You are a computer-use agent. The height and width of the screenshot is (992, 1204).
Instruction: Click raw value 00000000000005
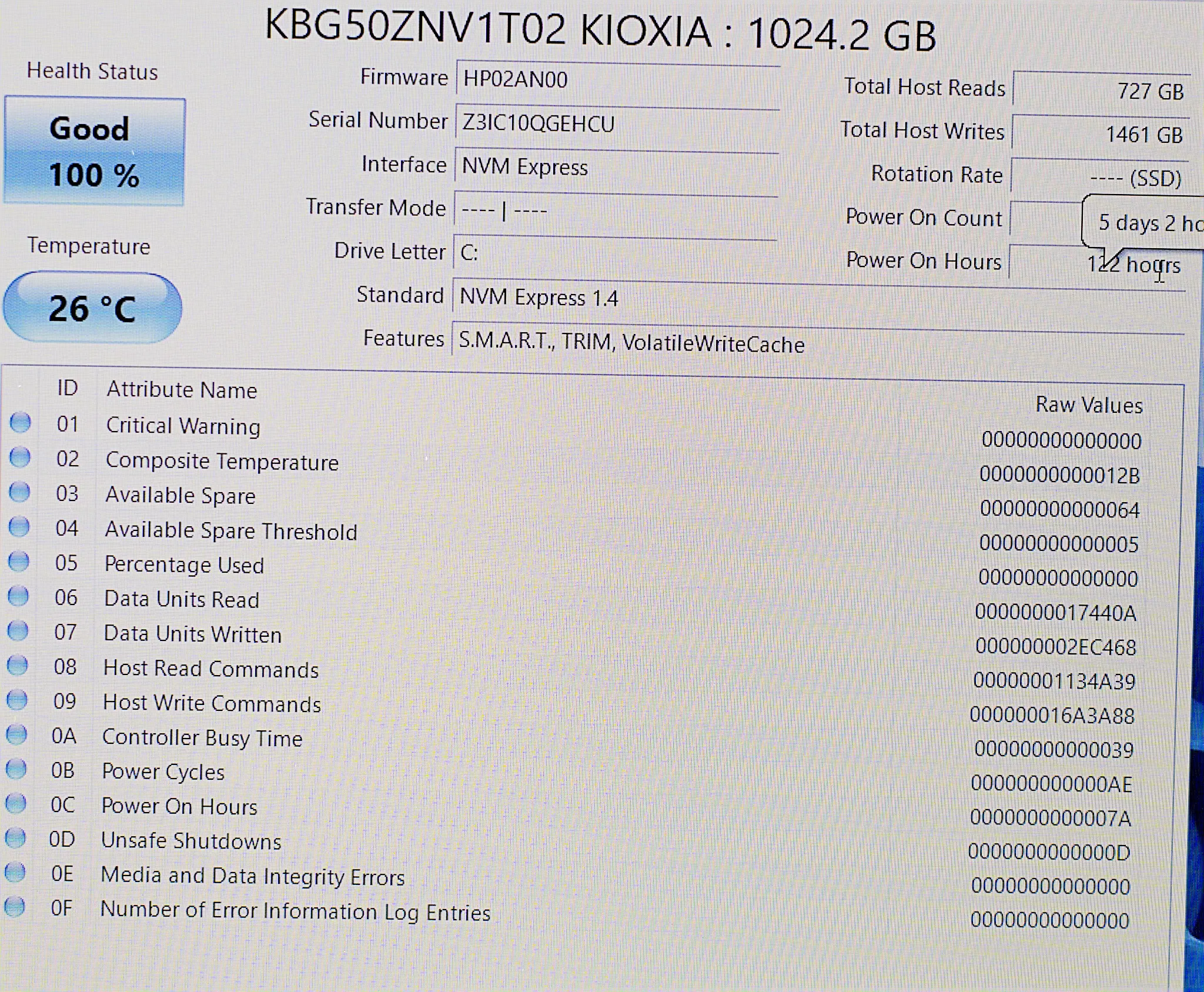click(x=1059, y=544)
